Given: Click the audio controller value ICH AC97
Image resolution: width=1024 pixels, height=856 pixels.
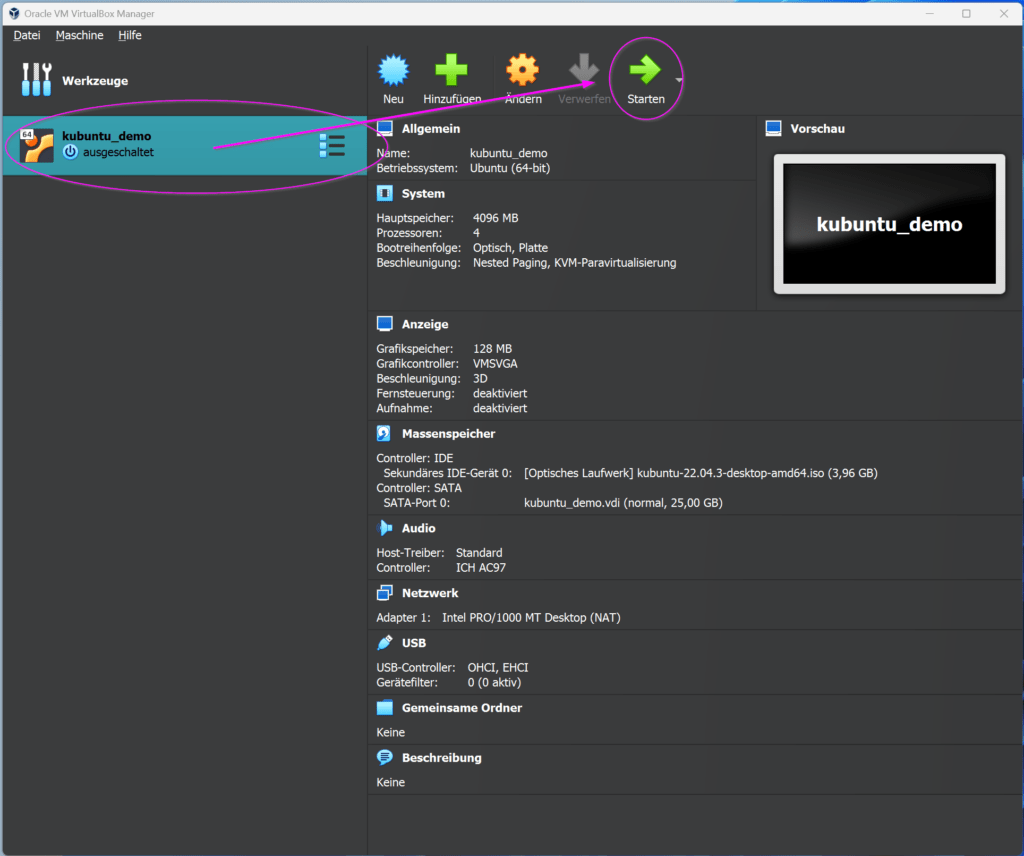Looking at the screenshot, I should tap(481, 568).
